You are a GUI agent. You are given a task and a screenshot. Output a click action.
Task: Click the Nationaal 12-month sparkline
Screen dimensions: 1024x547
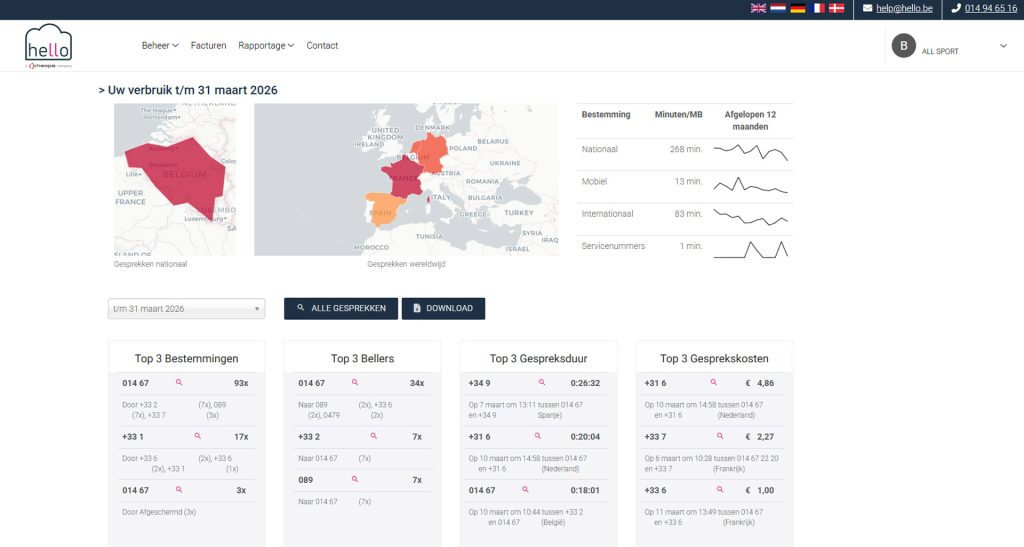[750, 152]
